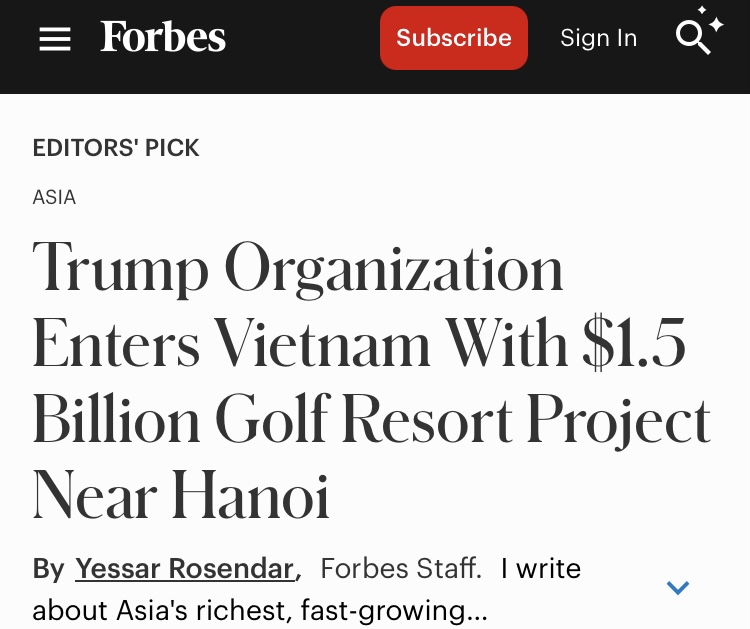Open author Yessar Rosendar's profile link
Image resolution: width=750 pixels, height=629 pixels.
pyautogui.click(x=185, y=569)
